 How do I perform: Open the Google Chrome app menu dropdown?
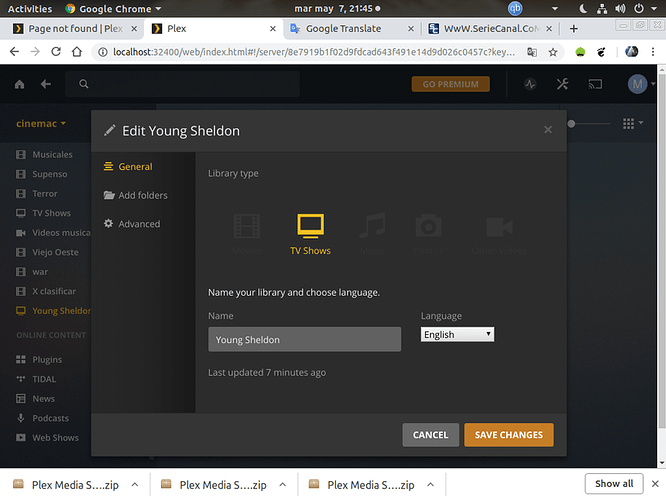tap(114, 8)
